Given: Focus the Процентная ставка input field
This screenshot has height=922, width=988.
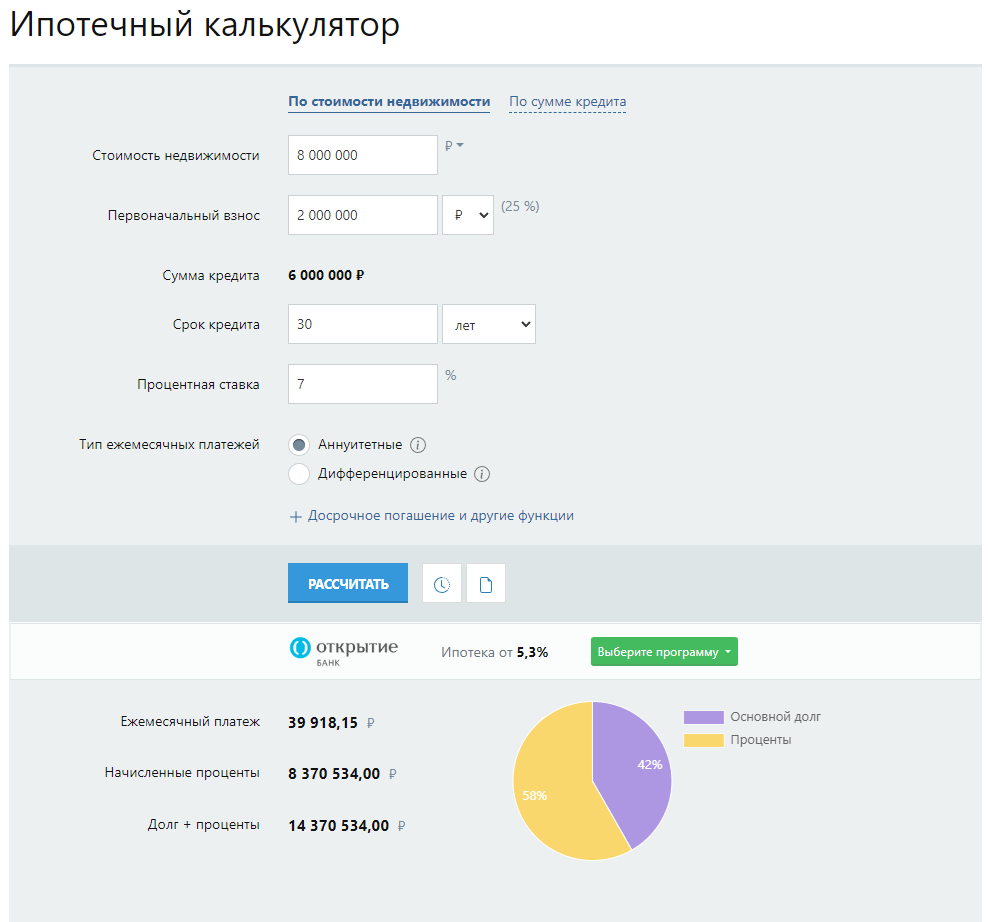Looking at the screenshot, I should coord(362,384).
